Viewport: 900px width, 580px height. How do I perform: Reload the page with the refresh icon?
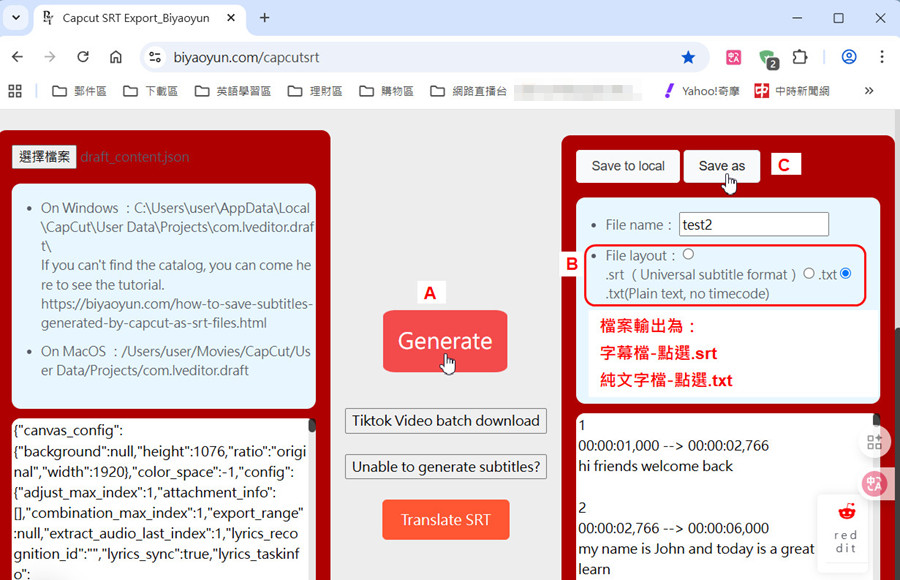tap(83, 57)
